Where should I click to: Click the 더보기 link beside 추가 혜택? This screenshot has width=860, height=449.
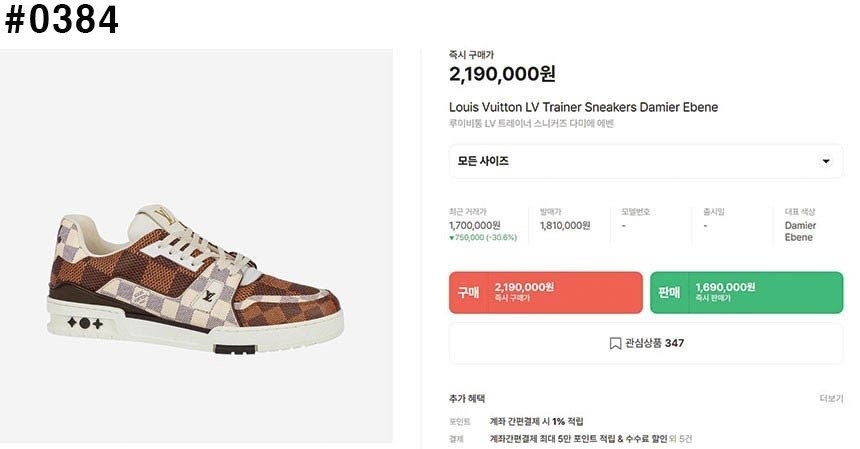tap(831, 398)
